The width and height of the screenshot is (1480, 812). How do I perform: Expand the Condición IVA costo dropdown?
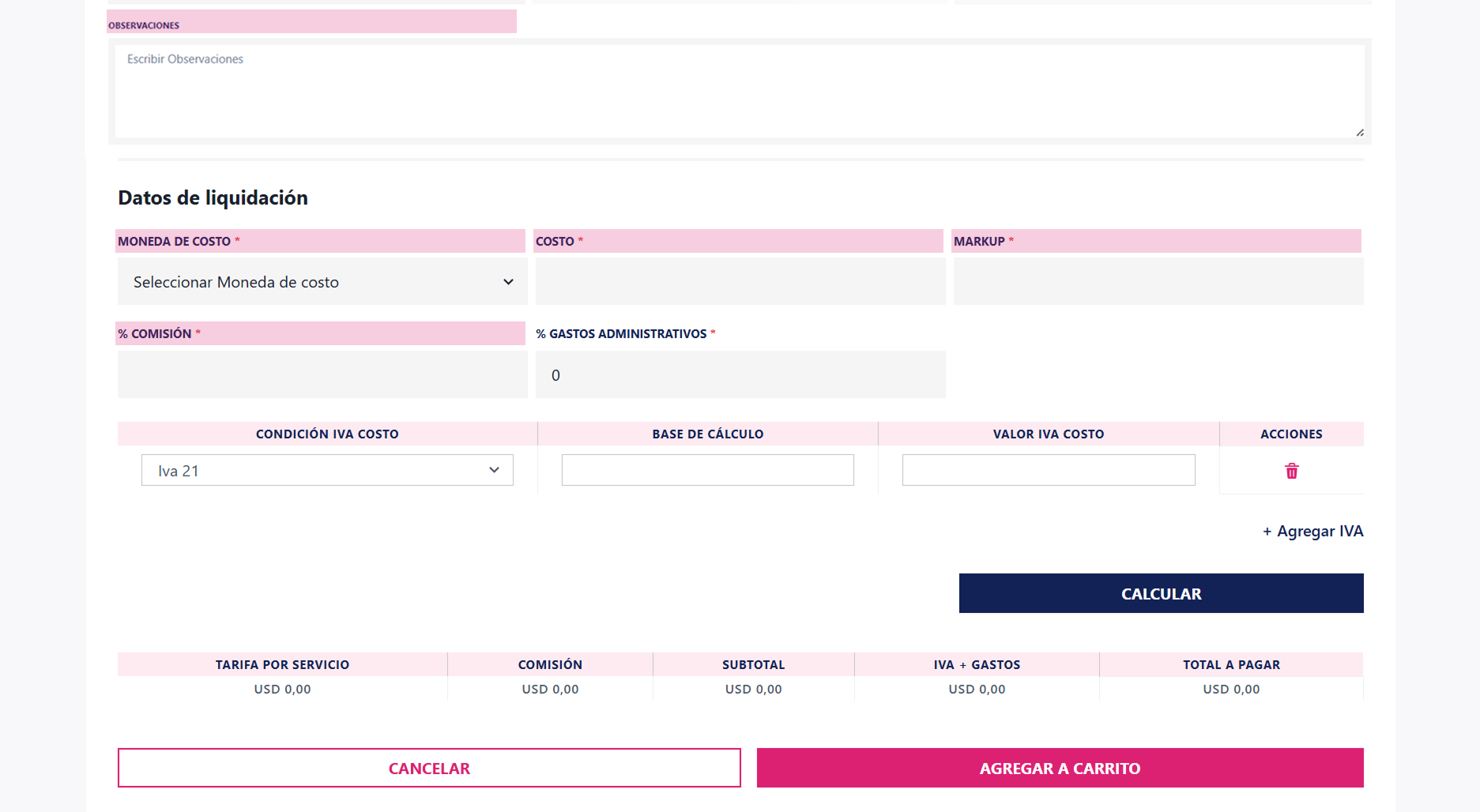[327, 471]
